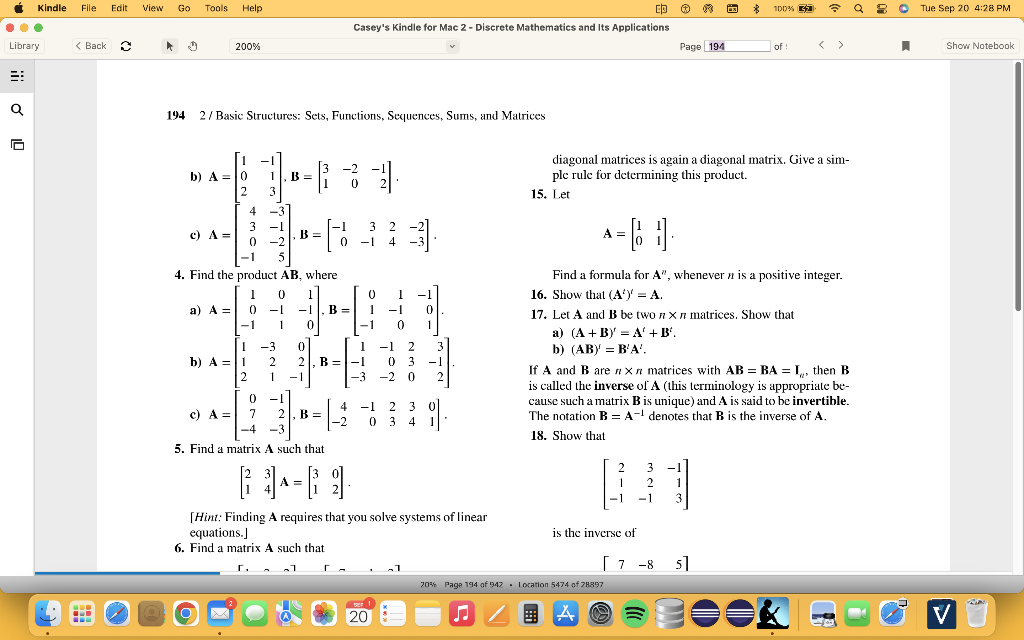Image resolution: width=1024 pixels, height=640 pixels.
Task: Go to the Library
Action: coord(25,45)
